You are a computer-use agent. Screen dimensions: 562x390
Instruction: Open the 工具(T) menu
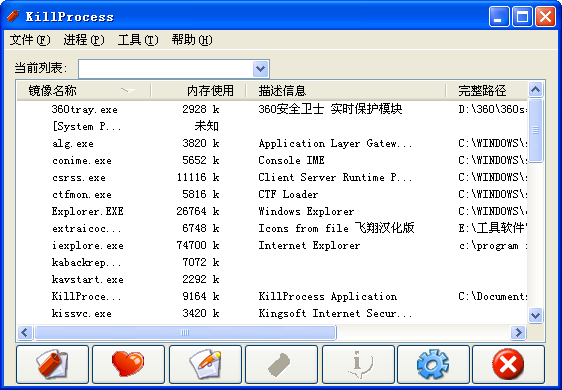[138, 40]
